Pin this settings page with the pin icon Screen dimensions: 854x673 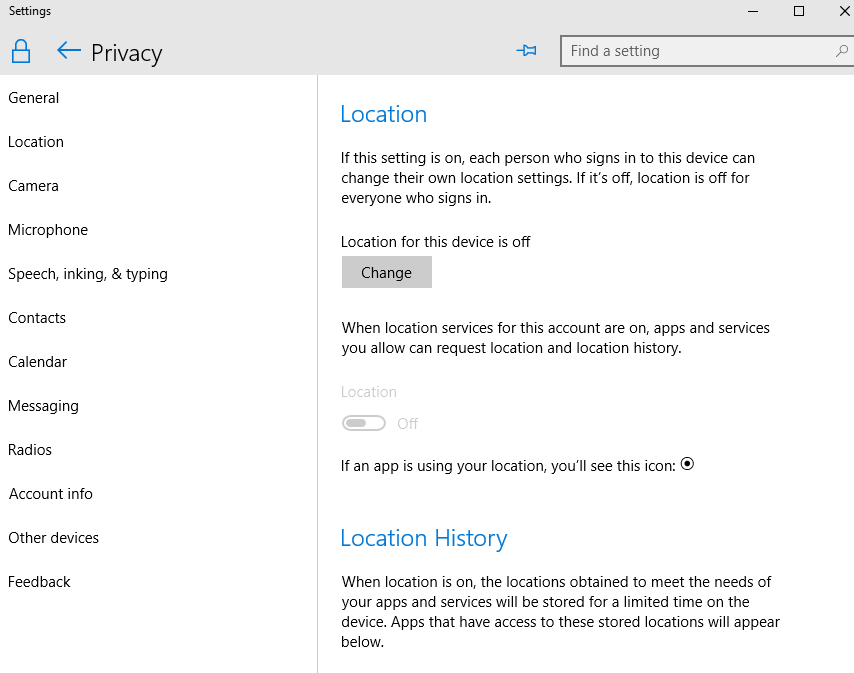point(526,51)
